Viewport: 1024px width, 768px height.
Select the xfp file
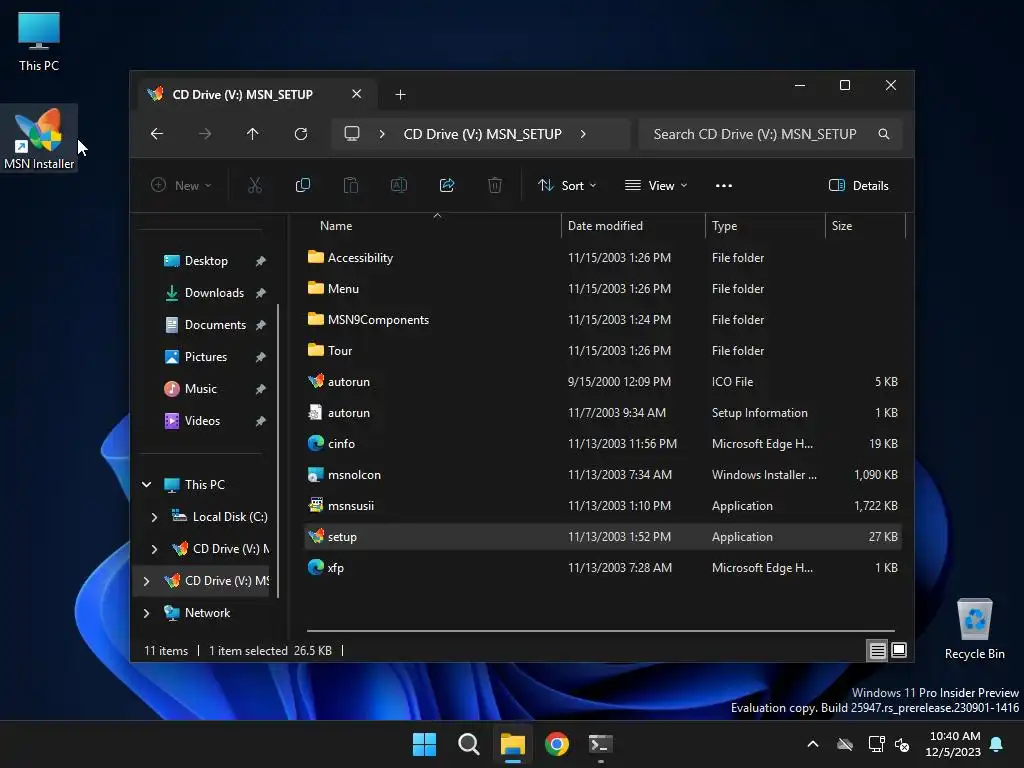pyautogui.click(x=603, y=568)
